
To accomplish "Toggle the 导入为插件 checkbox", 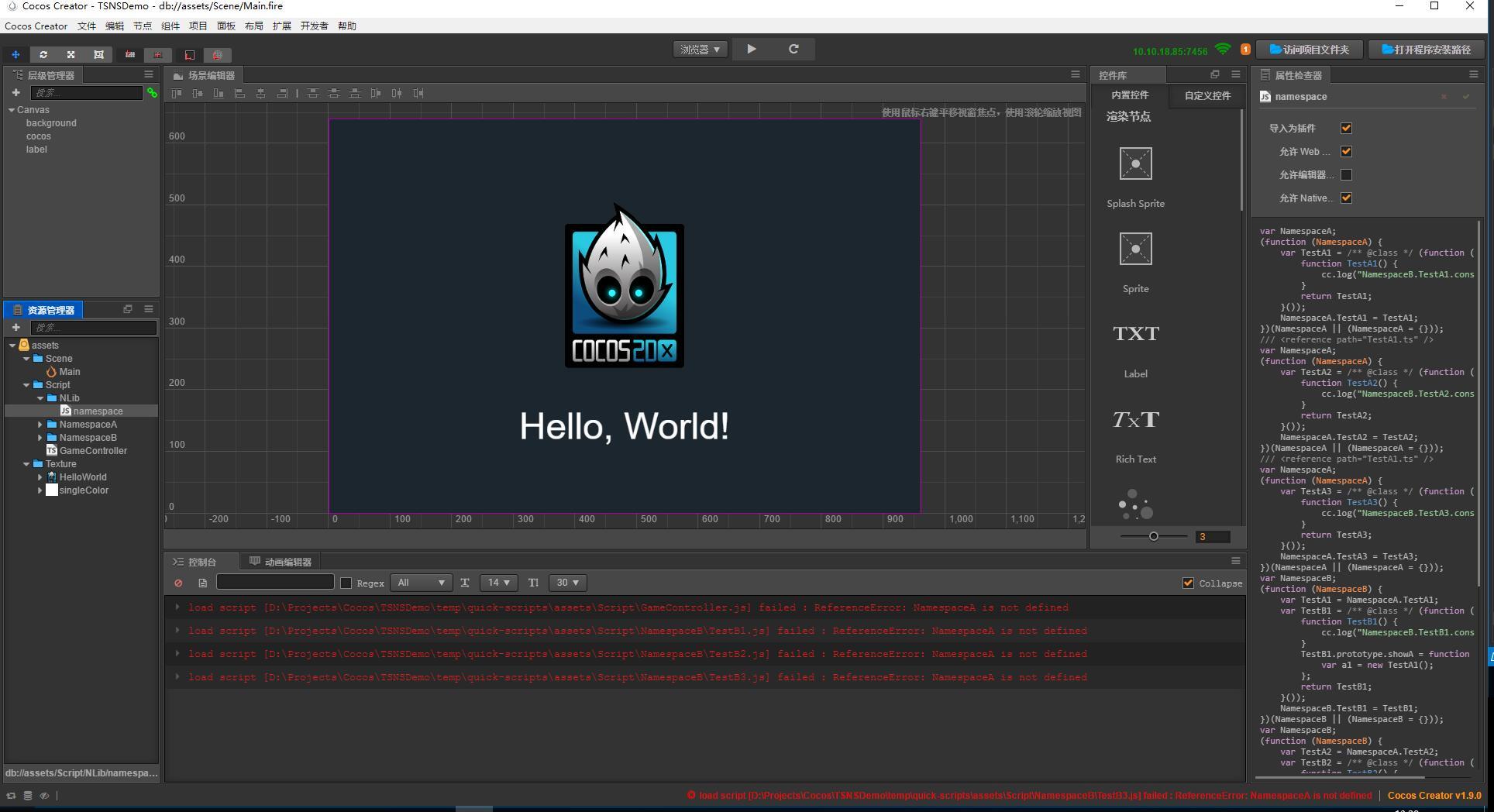I will pos(1346,128).
